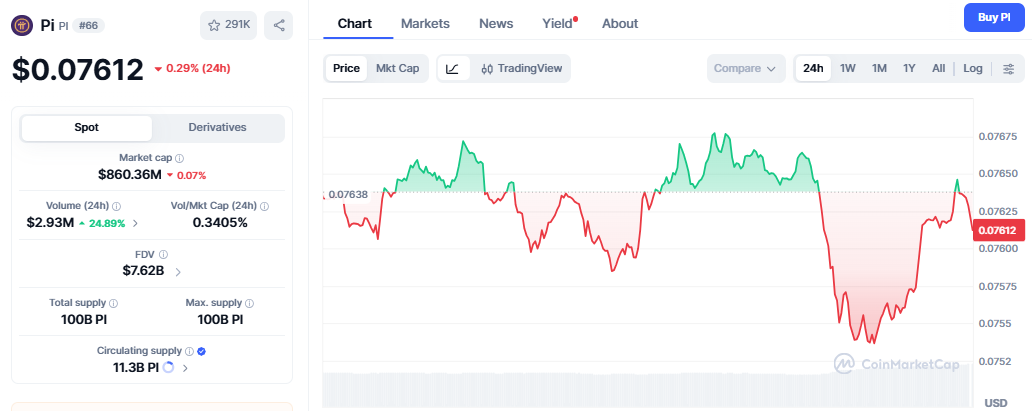Switch to Derivatives view

217,128
